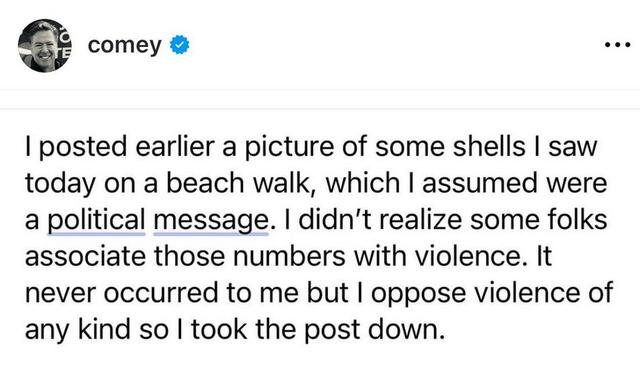Click the word "earlier" in the post
This screenshot has width=640, height=368.
point(175,147)
